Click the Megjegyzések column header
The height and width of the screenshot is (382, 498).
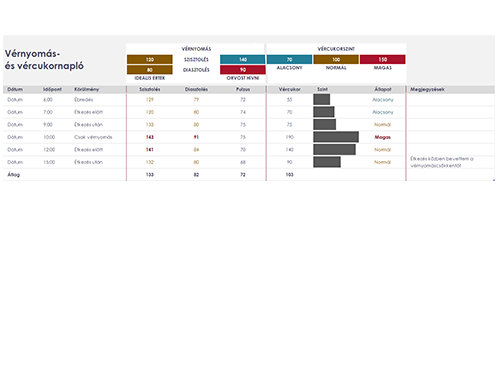427,89
